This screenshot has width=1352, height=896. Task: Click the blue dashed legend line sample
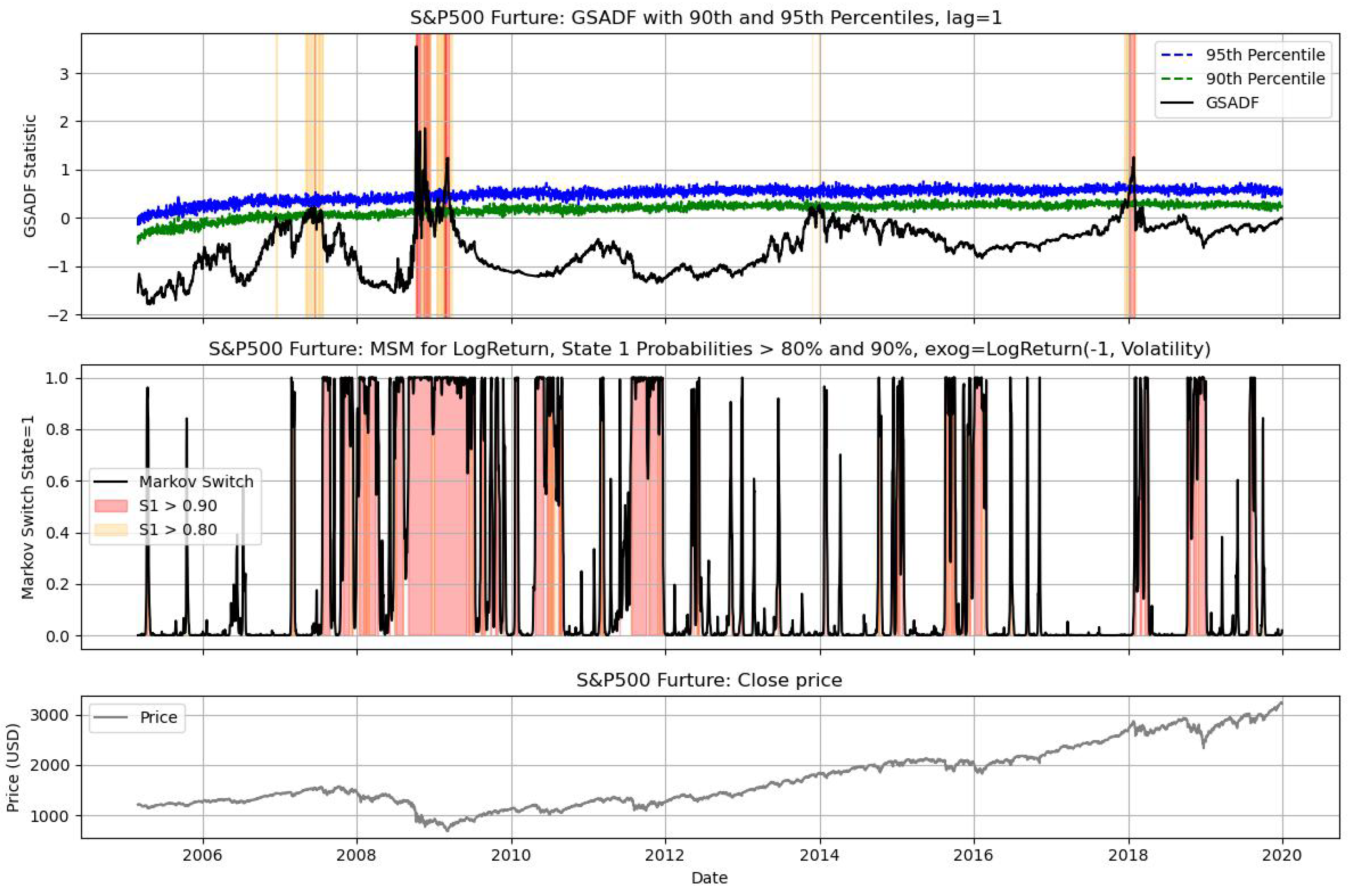tap(1177, 55)
